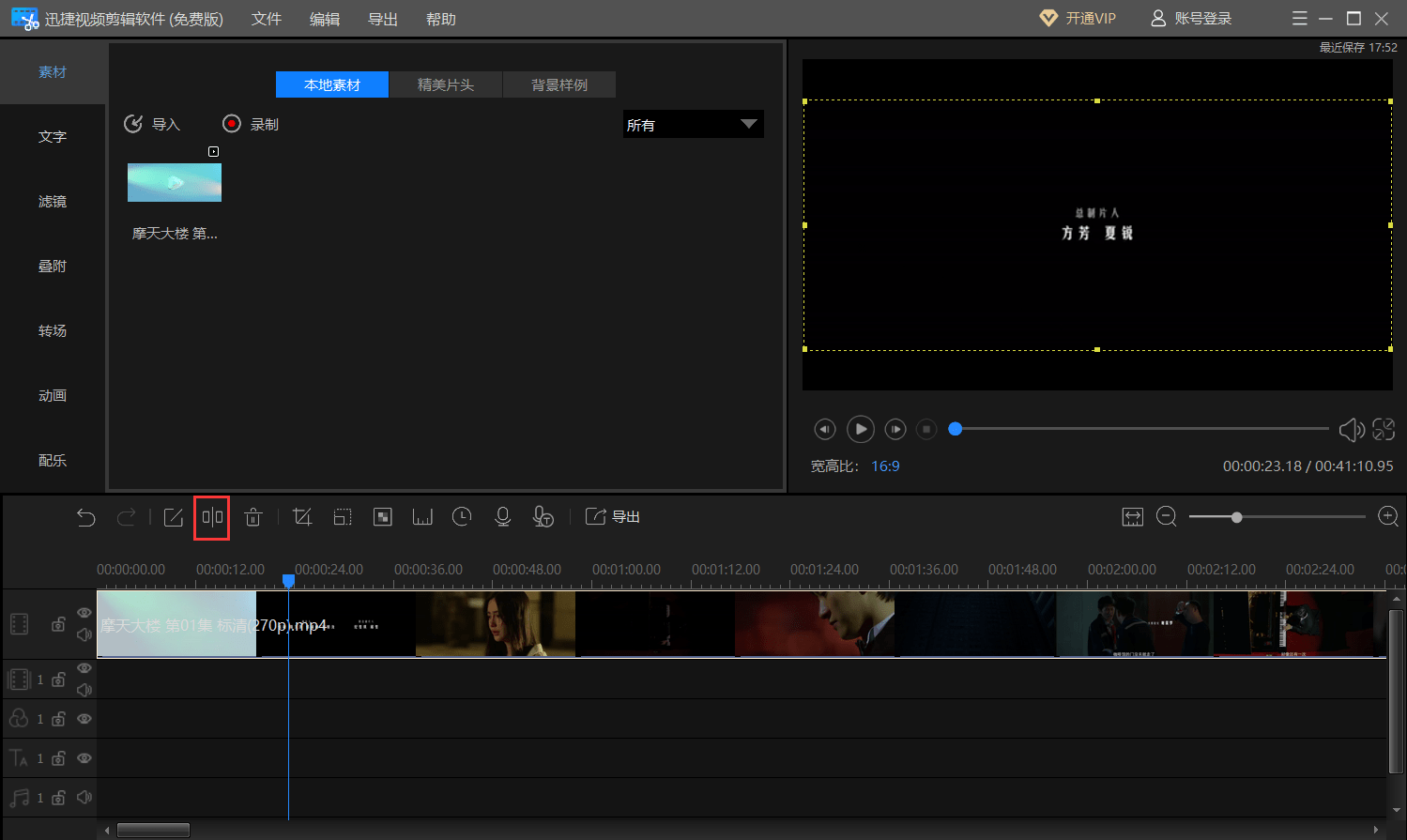Click the filter track icon

coord(19,718)
